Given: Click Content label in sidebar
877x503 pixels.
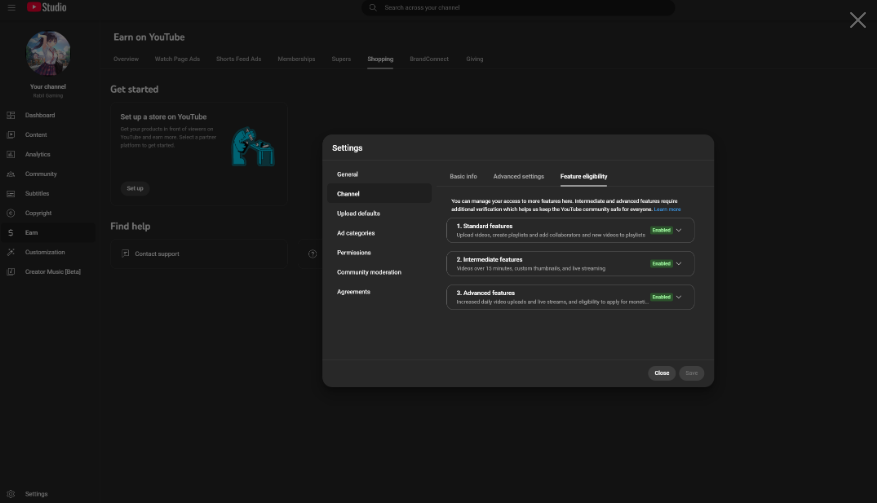Looking at the screenshot, I should pyautogui.click(x=36, y=135).
